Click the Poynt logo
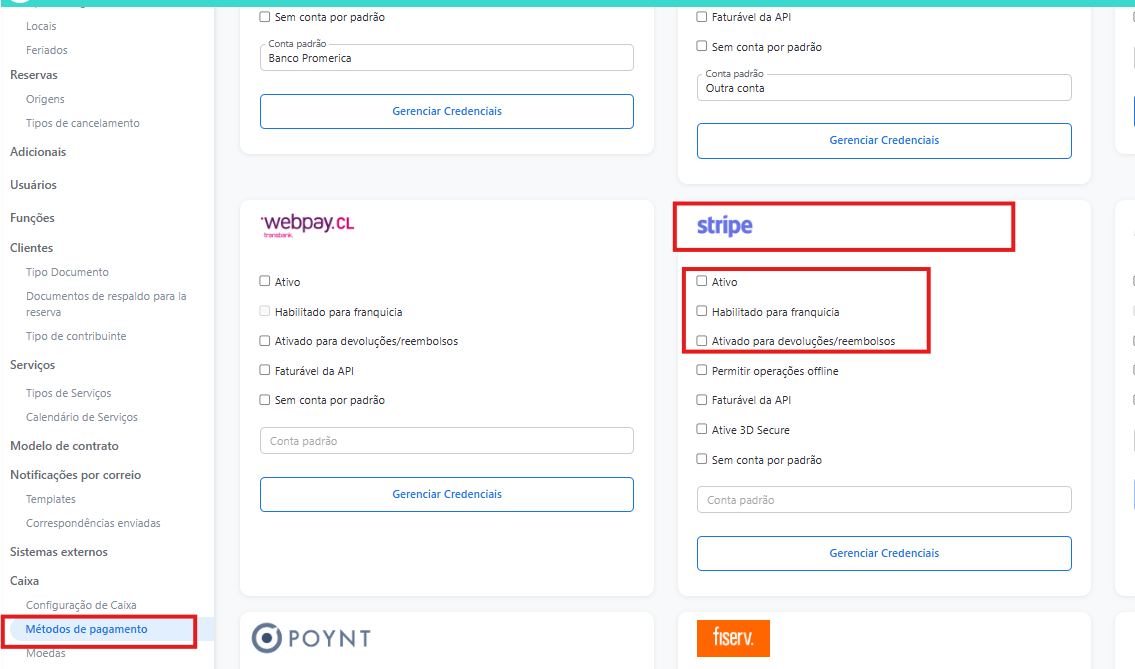This screenshot has height=669, width=1135. [x=311, y=638]
